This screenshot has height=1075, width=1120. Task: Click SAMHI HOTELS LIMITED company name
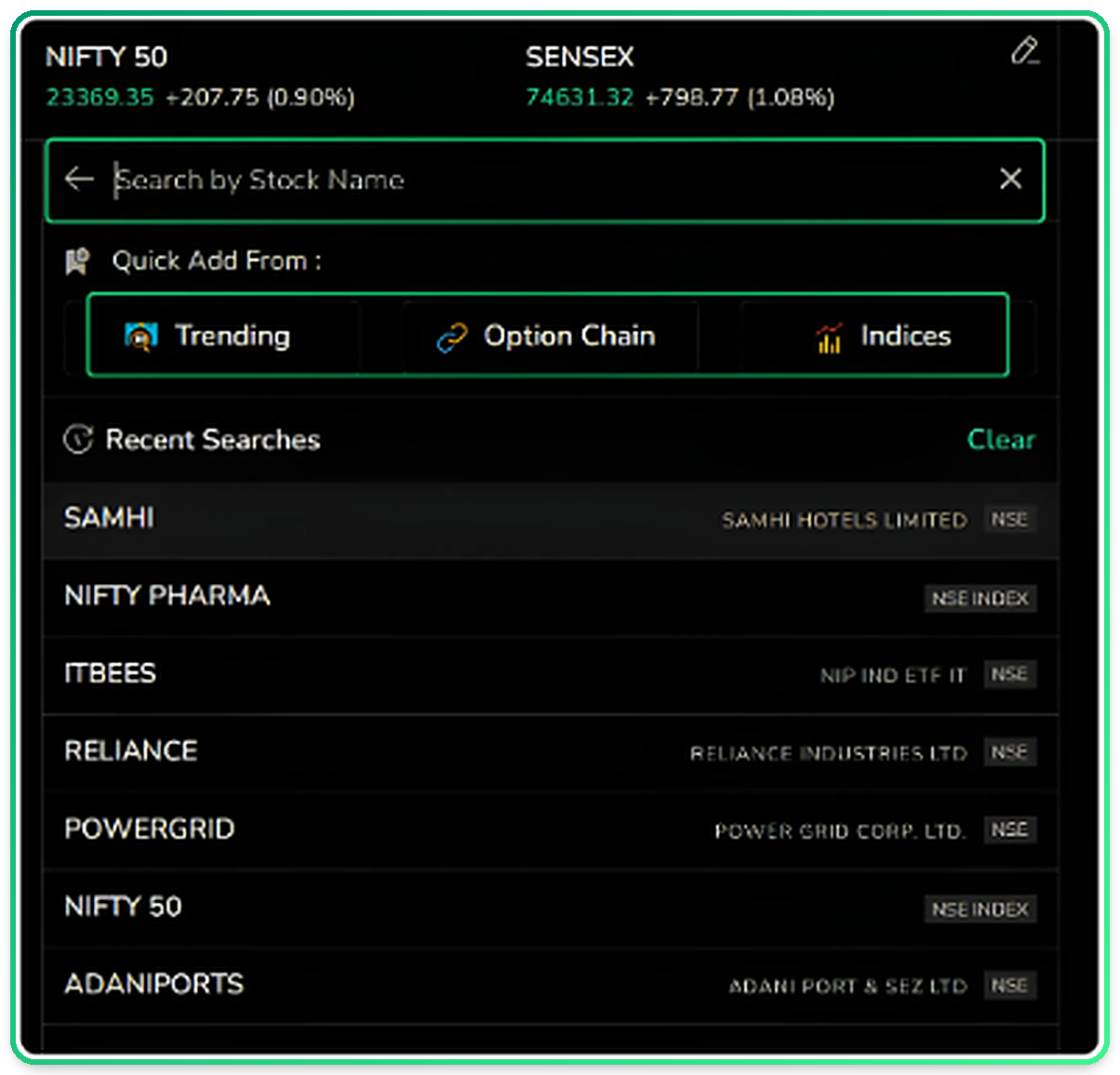click(x=845, y=520)
